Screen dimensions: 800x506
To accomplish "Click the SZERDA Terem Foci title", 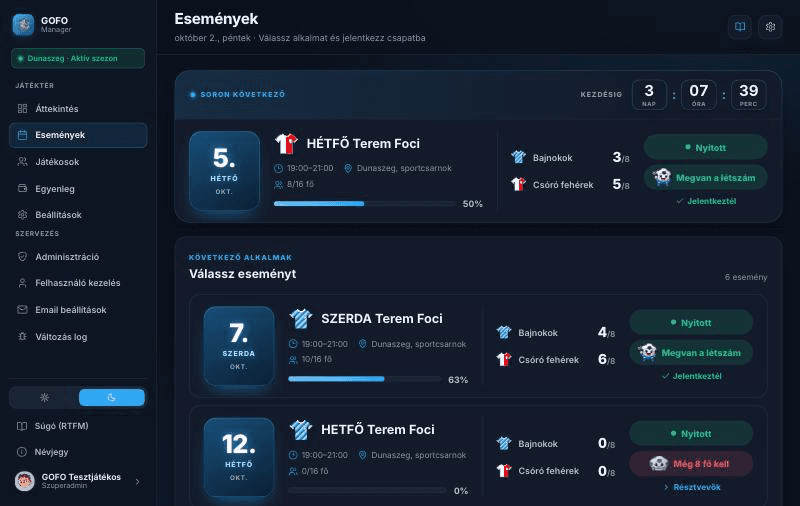I will click(382, 319).
